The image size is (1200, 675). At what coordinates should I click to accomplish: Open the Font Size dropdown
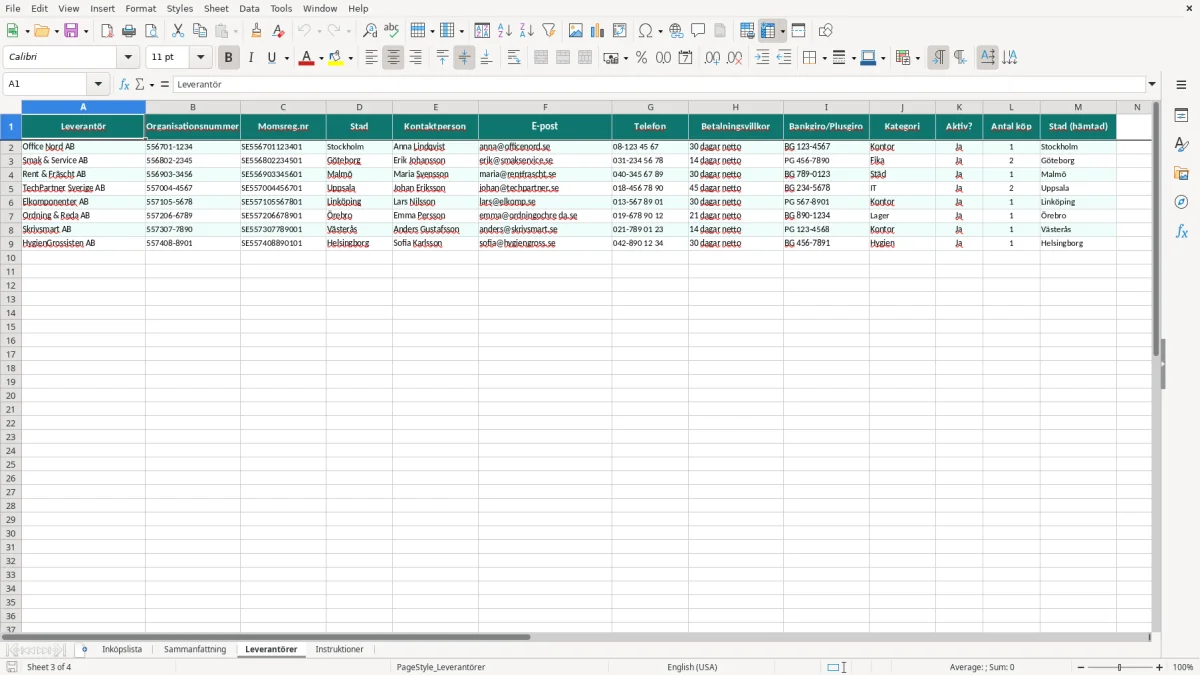[200, 58]
